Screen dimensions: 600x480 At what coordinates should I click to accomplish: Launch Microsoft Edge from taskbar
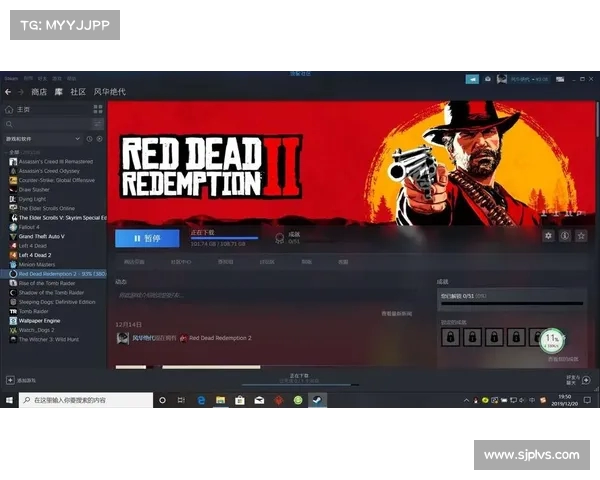(201, 400)
